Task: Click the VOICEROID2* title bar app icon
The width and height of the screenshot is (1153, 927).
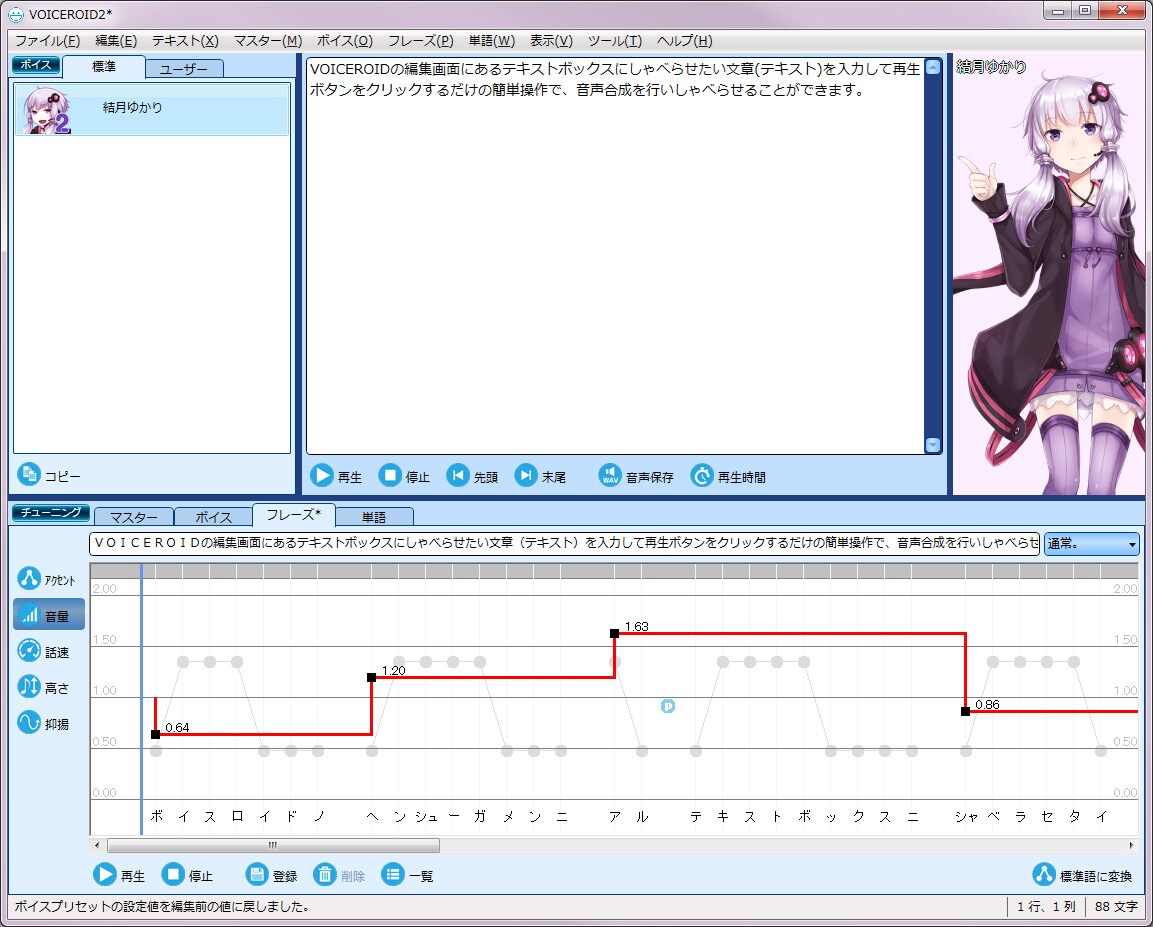Action: (x=15, y=14)
